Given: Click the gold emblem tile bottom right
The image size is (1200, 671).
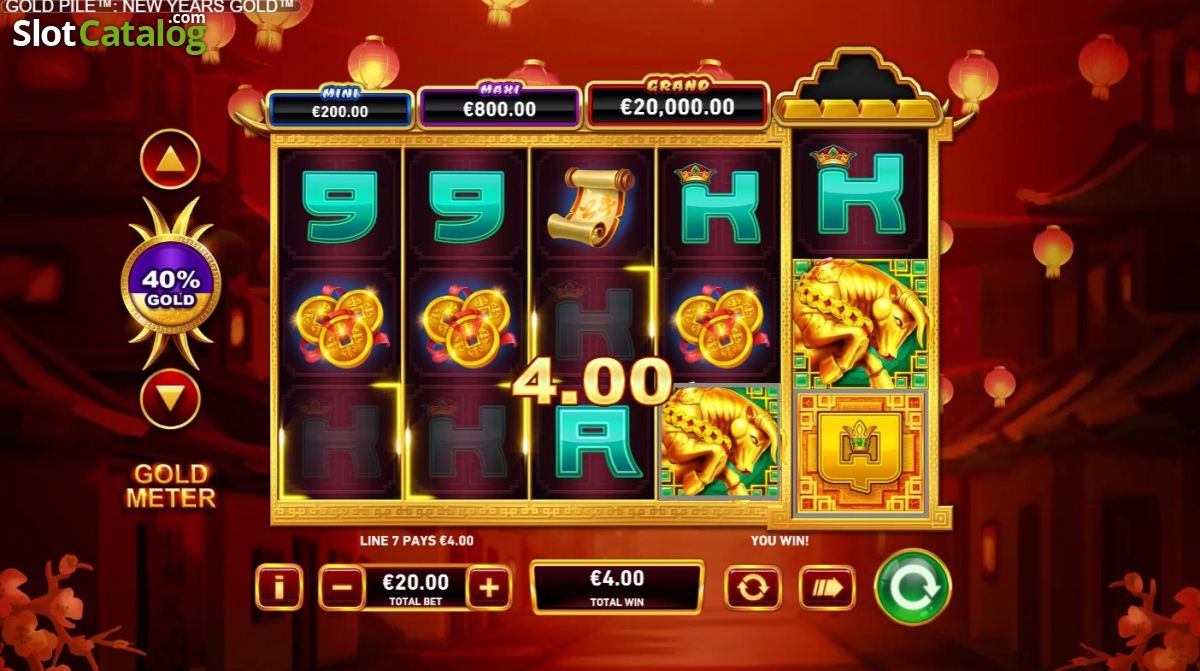Looking at the screenshot, I should click(x=861, y=452).
